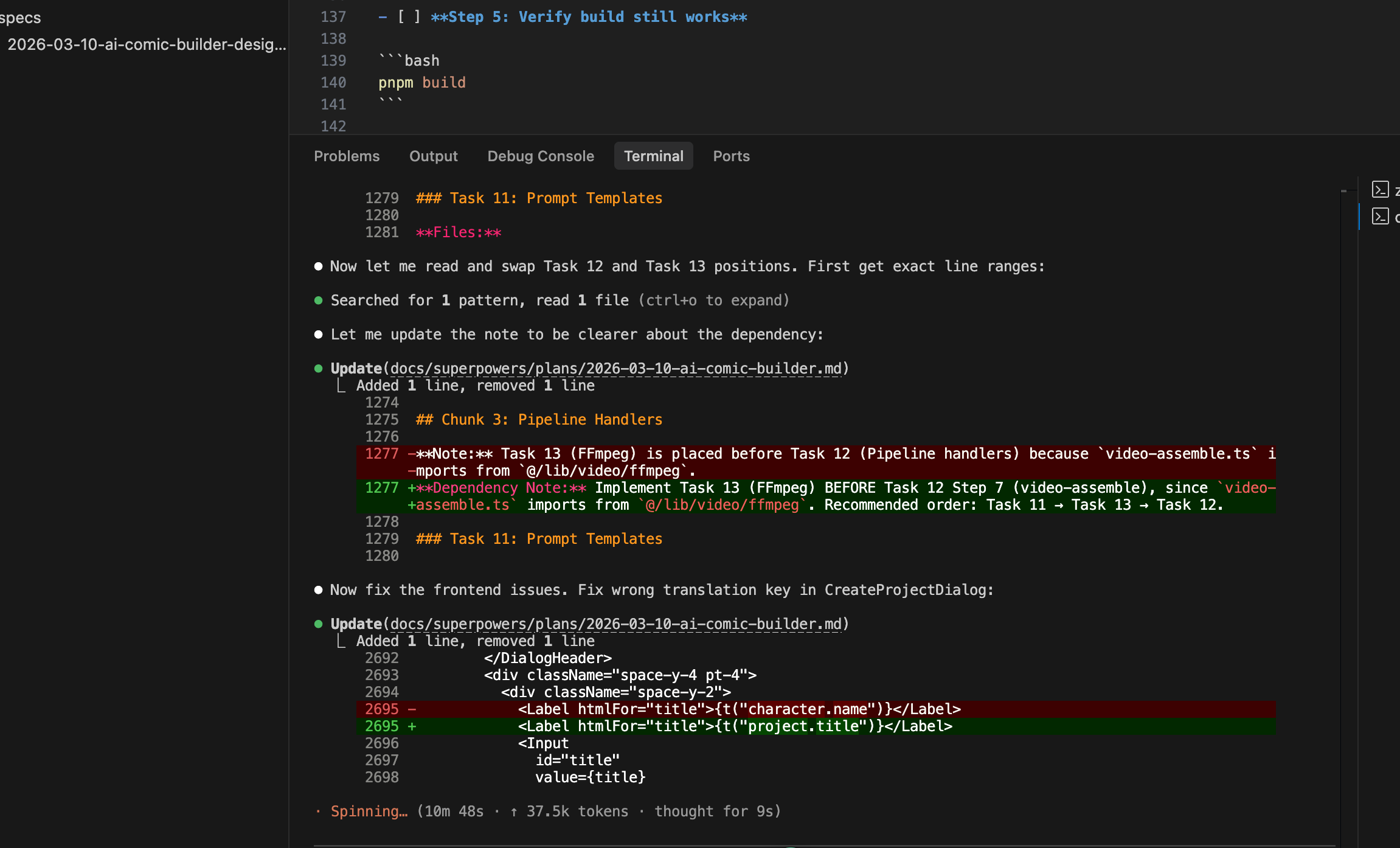Select the first zsh terminal icon
Viewport: 1400px width, 848px height.
1380,190
